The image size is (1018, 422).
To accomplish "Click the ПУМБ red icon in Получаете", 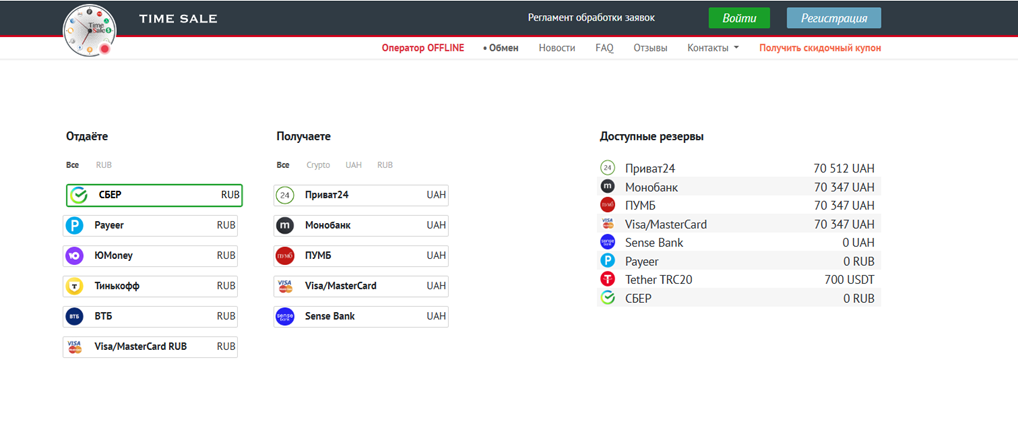I will tap(285, 256).
